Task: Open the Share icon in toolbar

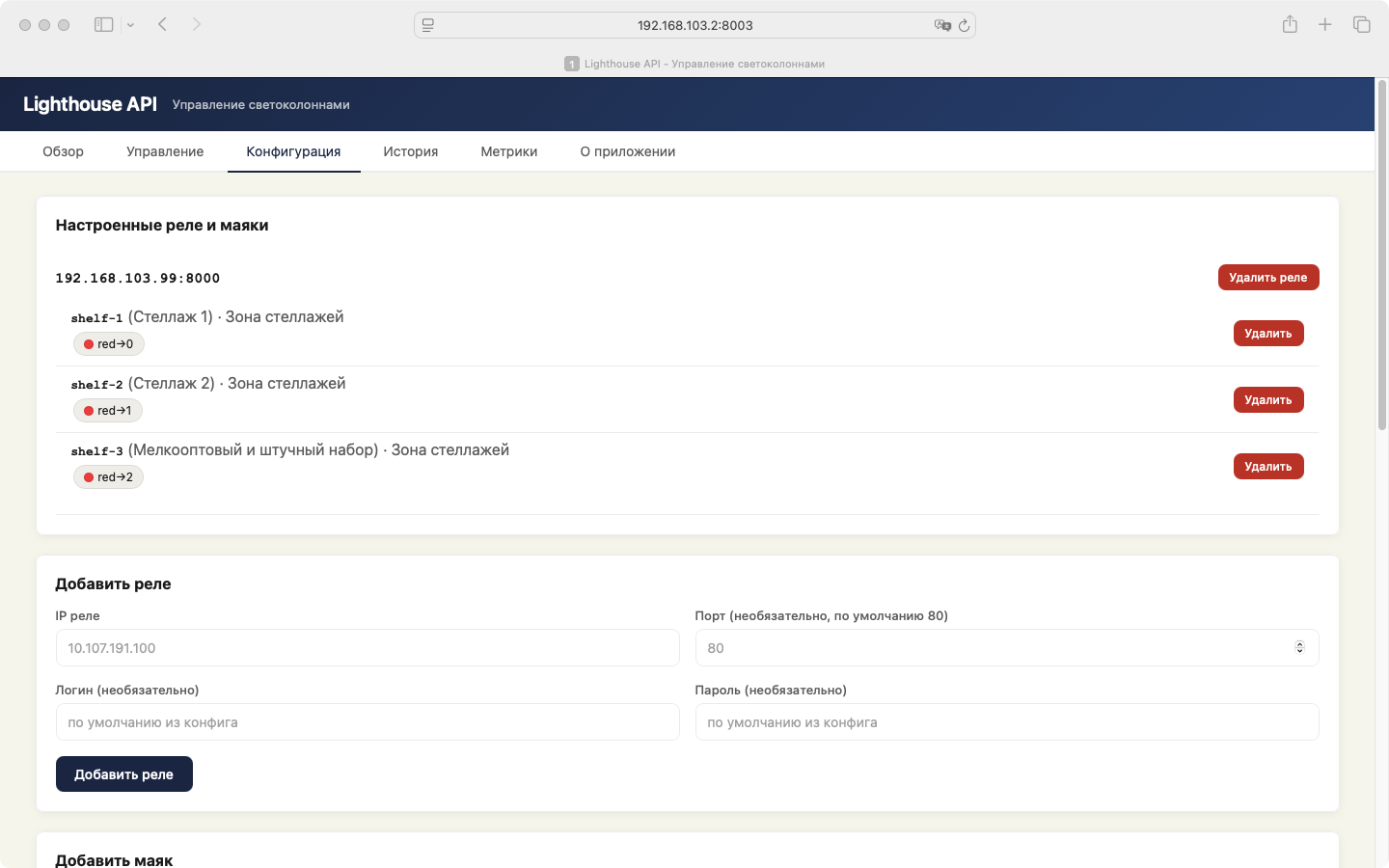Action: coord(1290,24)
